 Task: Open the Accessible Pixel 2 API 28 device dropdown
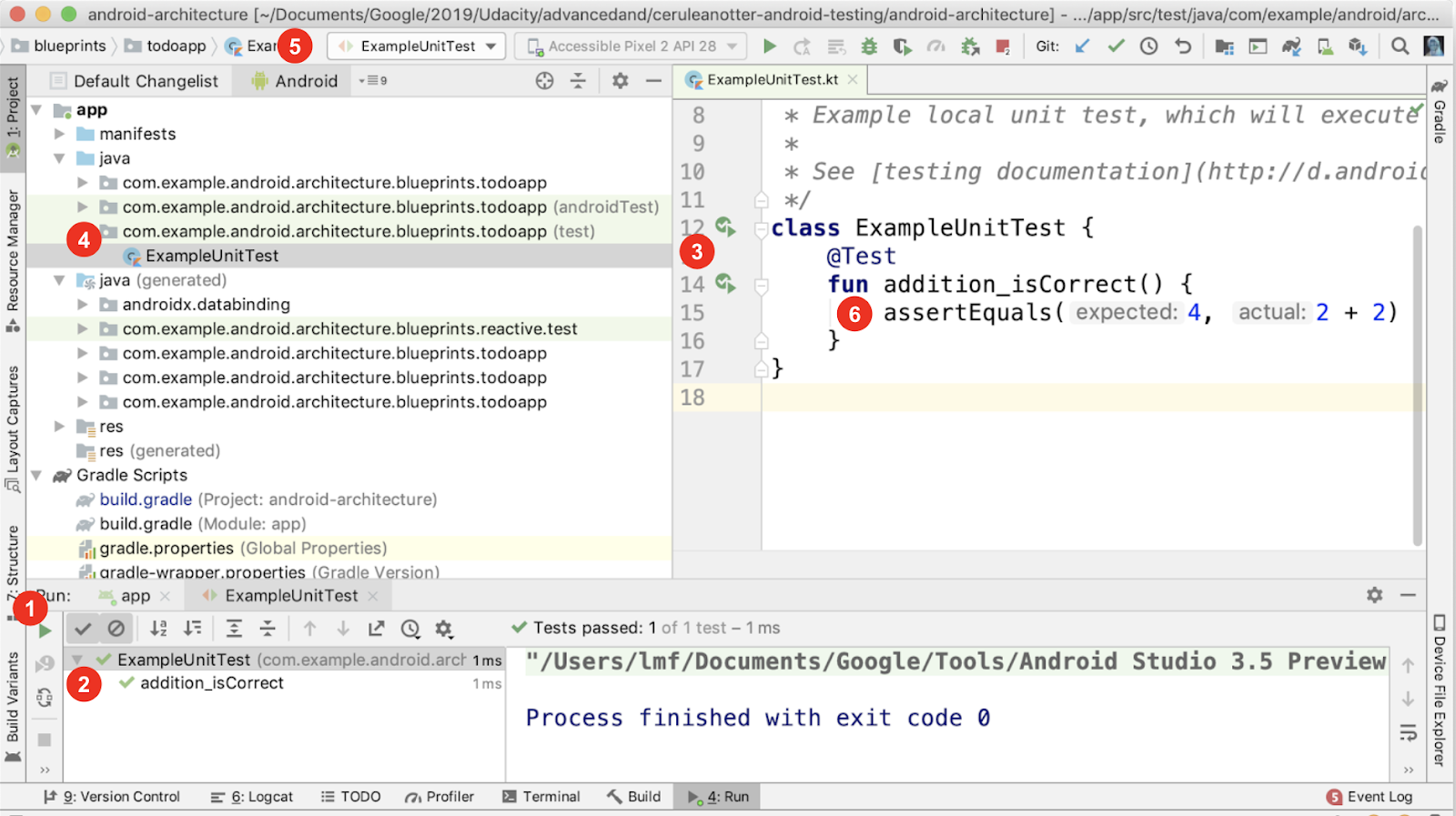pyautogui.click(x=631, y=46)
